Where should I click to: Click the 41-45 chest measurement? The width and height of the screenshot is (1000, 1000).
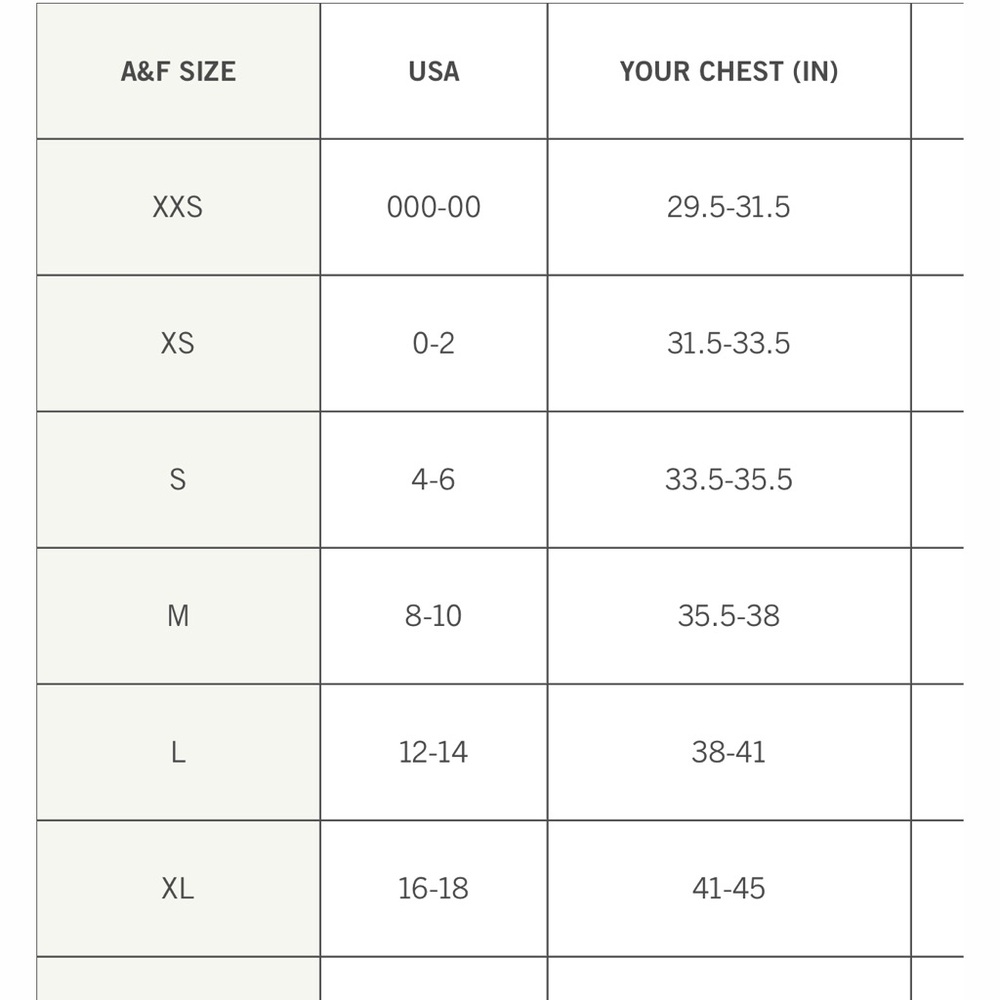click(x=729, y=888)
